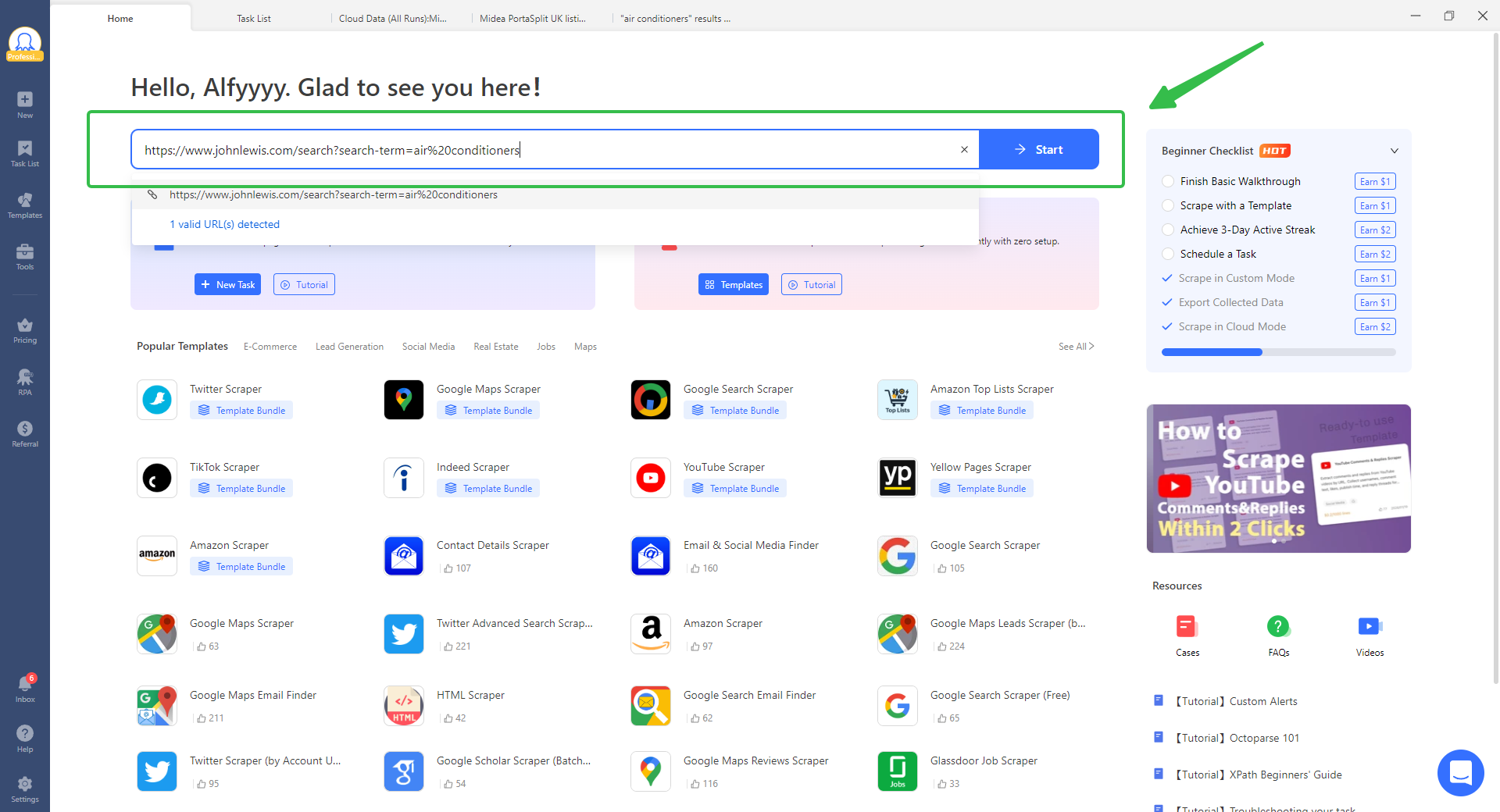Select Achieve 3-Day Active Streak circle
The image size is (1500, 812).
(x=1168, y=230)
